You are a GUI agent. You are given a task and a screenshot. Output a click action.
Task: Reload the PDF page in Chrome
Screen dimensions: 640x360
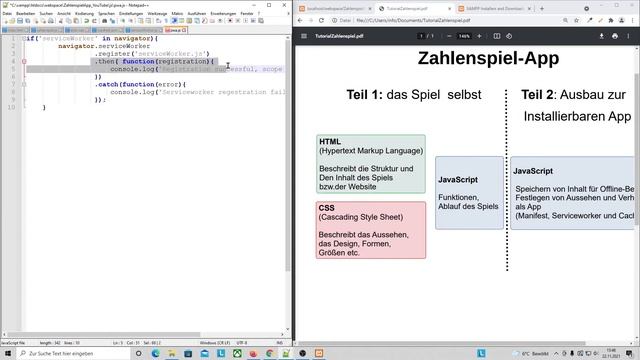(321, 20)
